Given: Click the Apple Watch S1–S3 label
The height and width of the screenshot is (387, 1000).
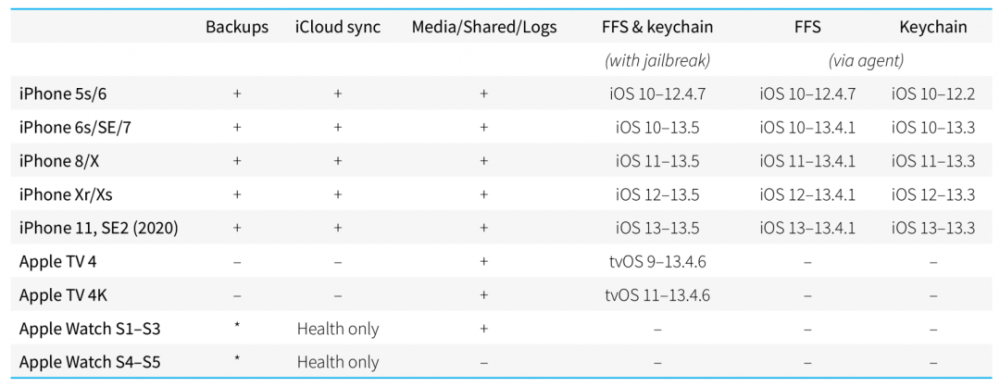Looking at the screenshot, I should 88,329.
